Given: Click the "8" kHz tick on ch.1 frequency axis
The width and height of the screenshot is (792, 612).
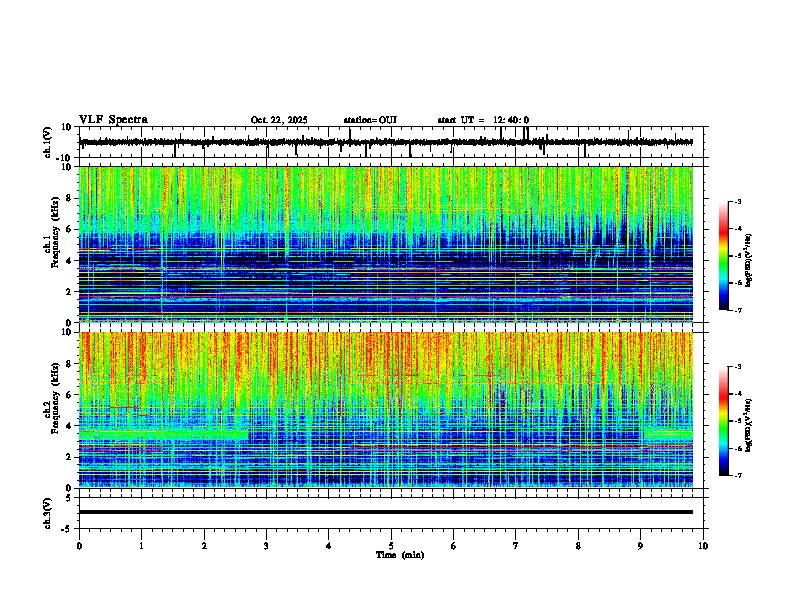Looking at the screenshot, I should (70, 198).
